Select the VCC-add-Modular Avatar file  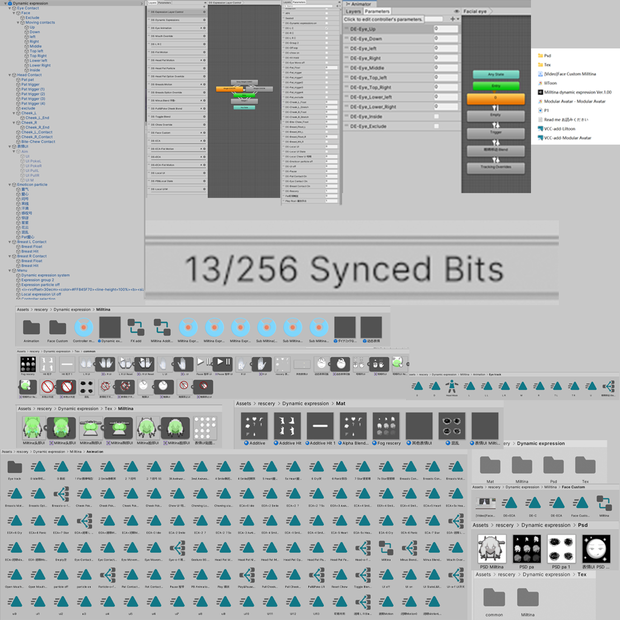[564, 138]
